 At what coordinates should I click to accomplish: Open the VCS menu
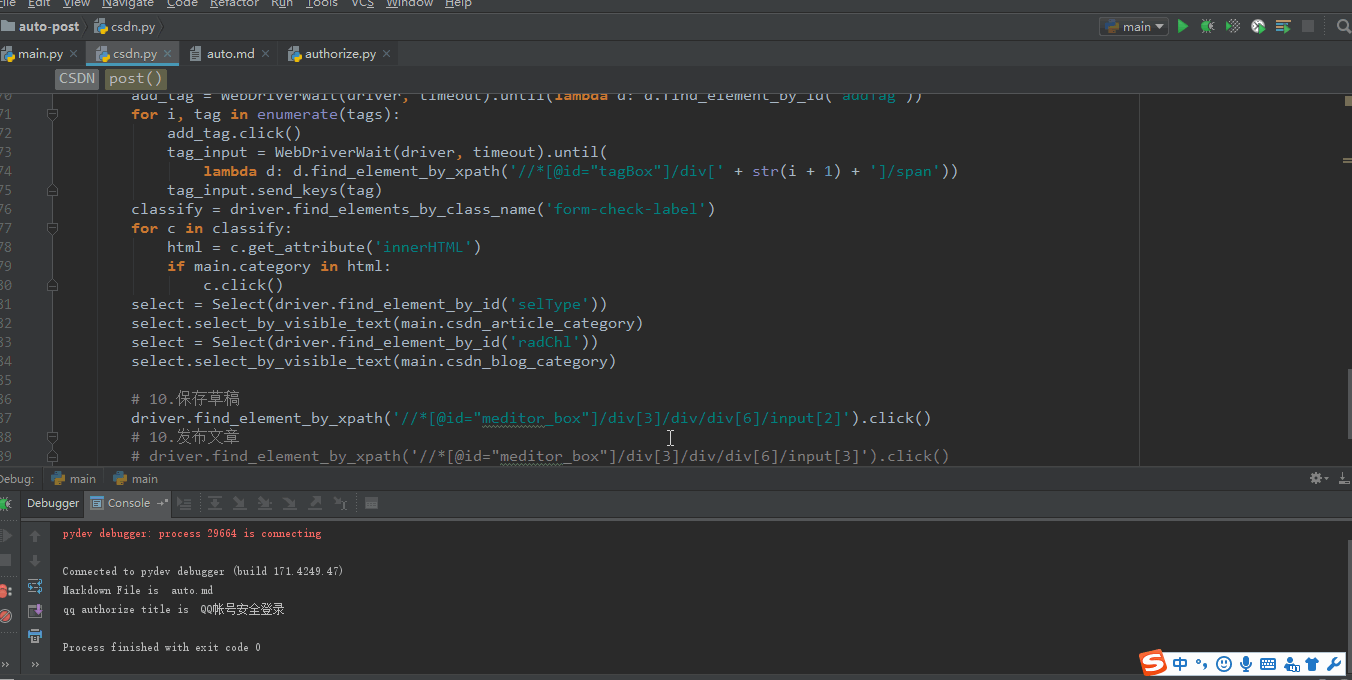coord(363,4)
